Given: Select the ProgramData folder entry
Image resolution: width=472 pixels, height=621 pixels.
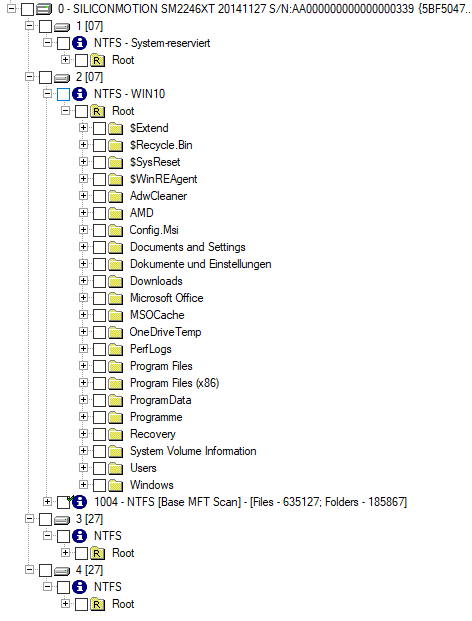Looking at the screenshot, I should coord(160,400).
